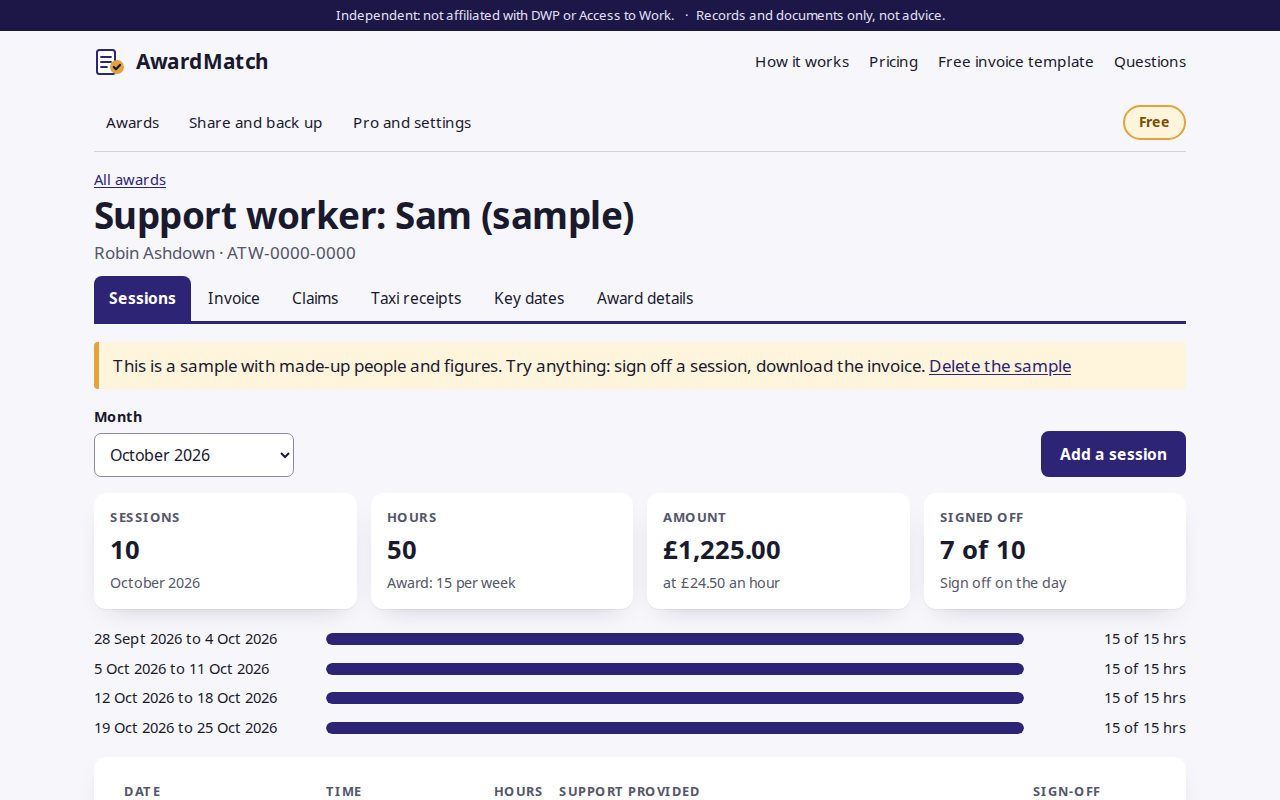
Task: Click the Signed off card showing 7 of 10
Action: pyautogui.click(x=1055, y=550)
